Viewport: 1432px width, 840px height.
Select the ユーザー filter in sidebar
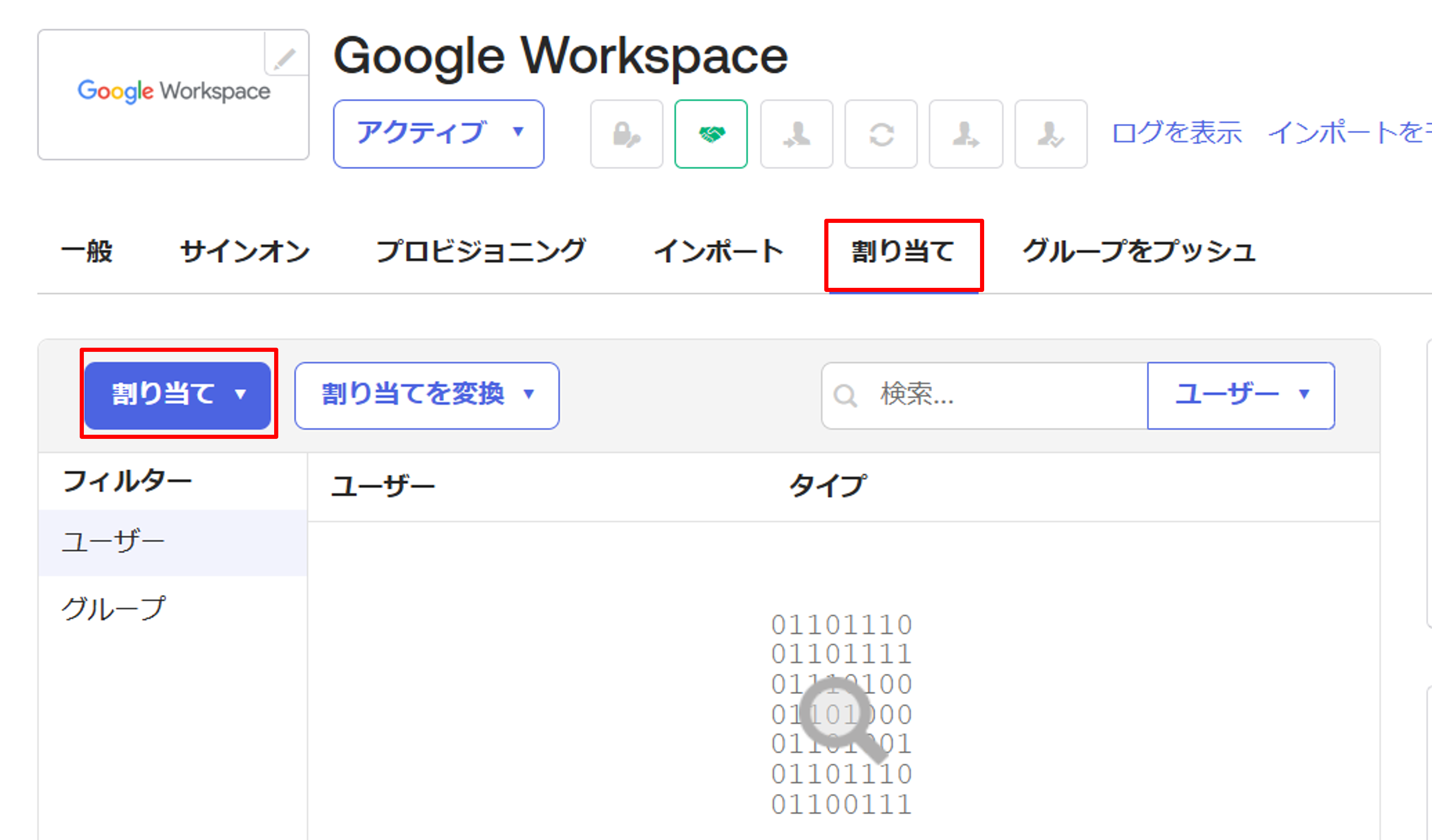(x=173, y=542)
